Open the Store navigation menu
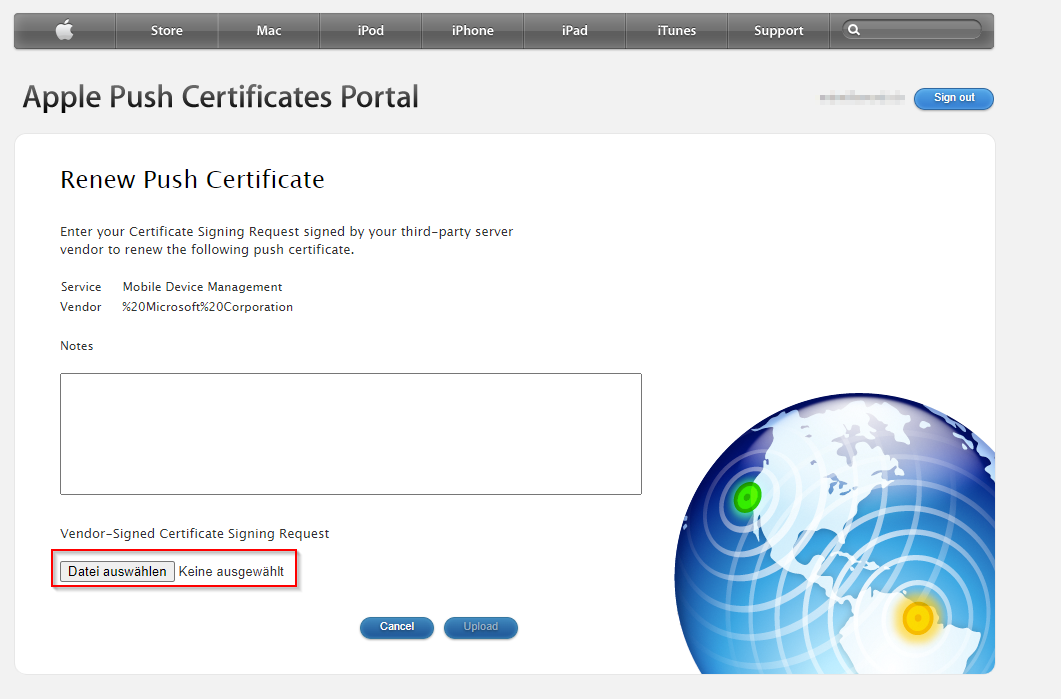This screenshot has height=699, width=1061. (x=166, y=30)
